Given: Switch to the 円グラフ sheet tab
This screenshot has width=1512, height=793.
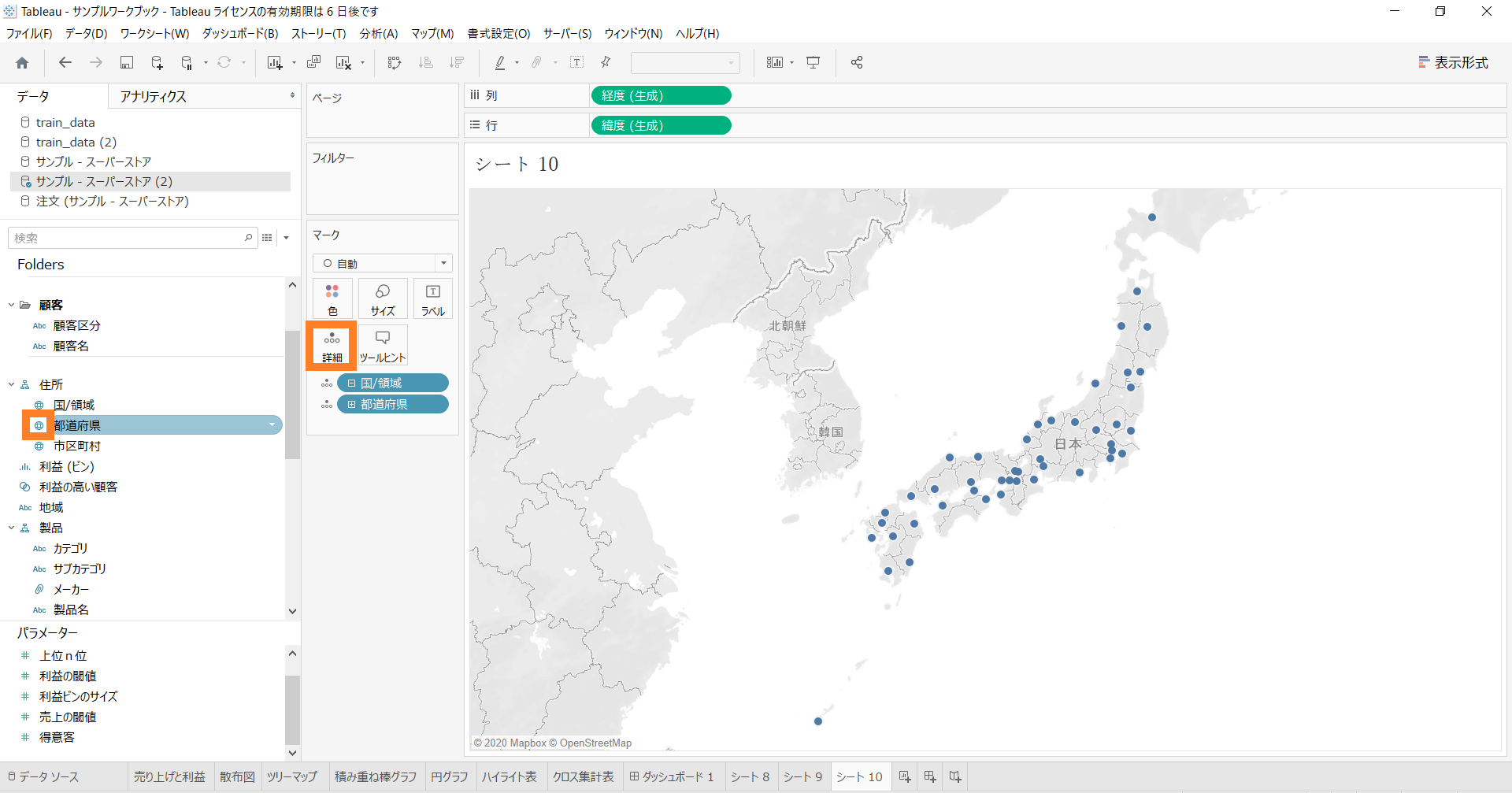Looking at the screenshot, I should click(x=449, y=777).
